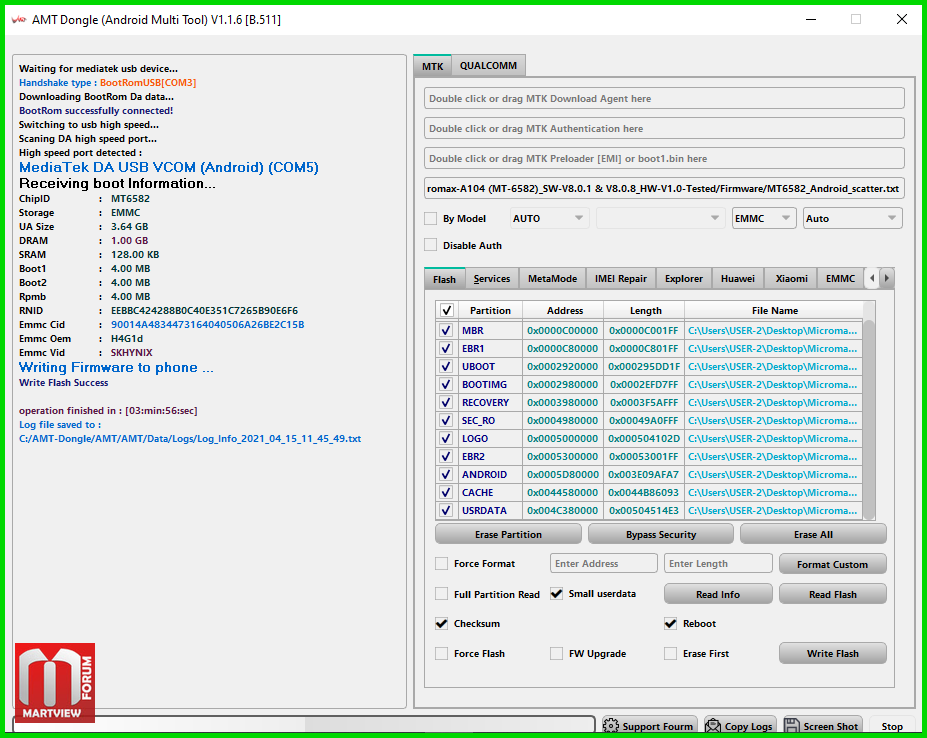Click the Enter Address input field

point(603,564)
